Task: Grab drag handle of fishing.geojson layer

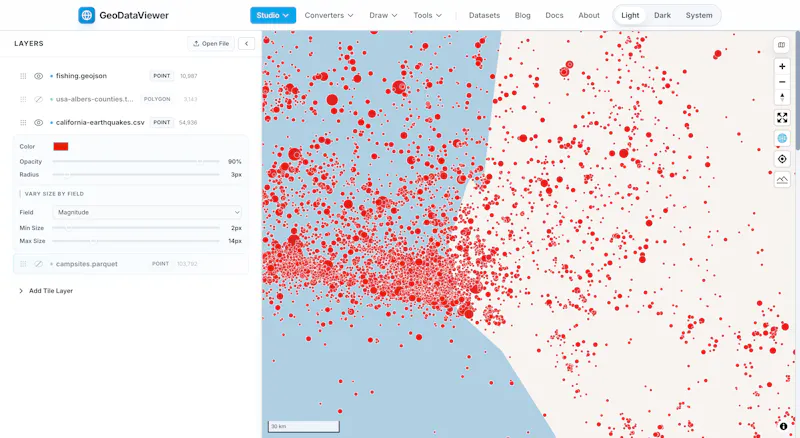Action: pyautogui.click(x=23, y=76)
